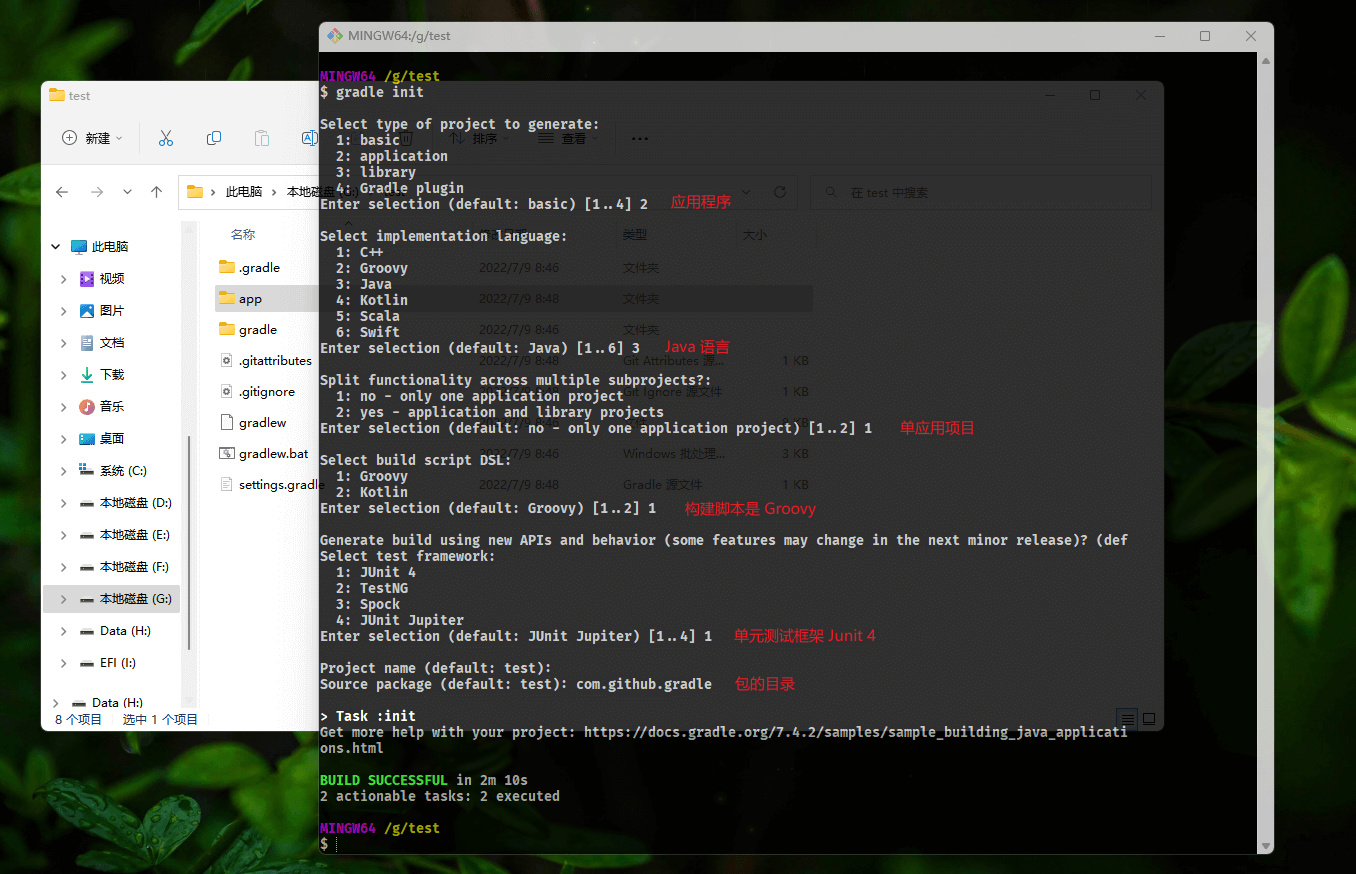1356x874 pixels.
Task: Click 此电脑 in the address breadcrumb
Action: [x=244, y=192]
